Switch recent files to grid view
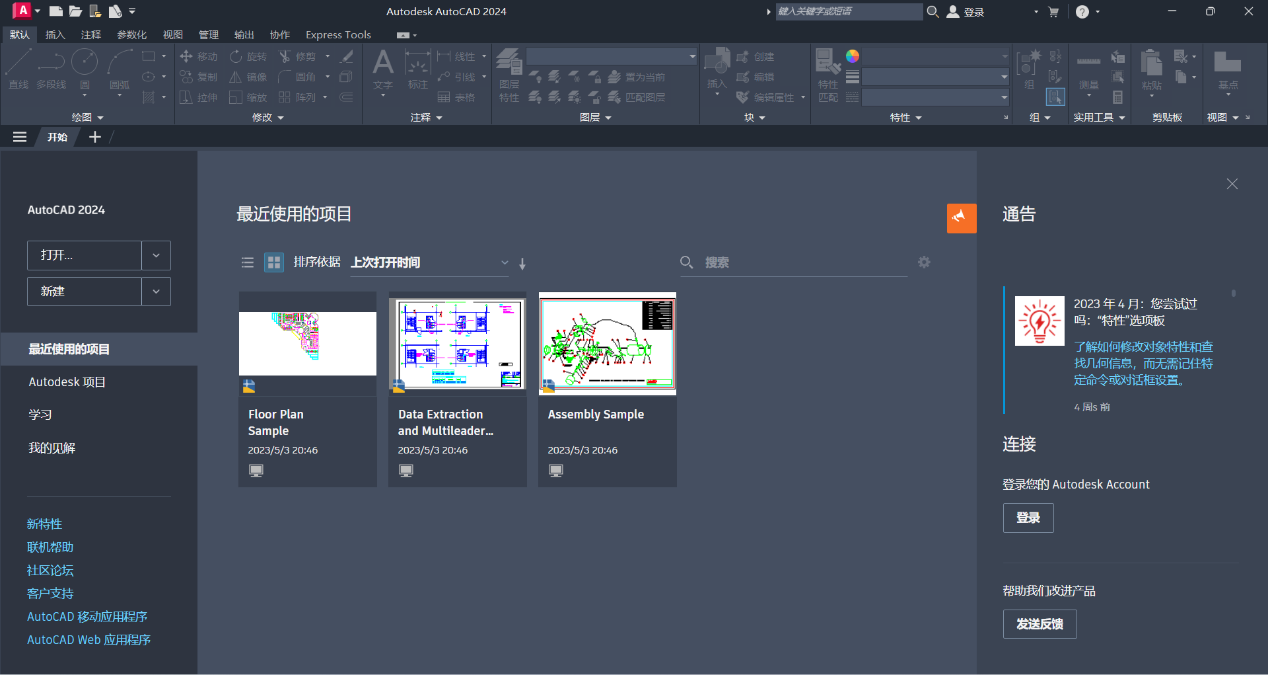 click(x=273, y=262)
